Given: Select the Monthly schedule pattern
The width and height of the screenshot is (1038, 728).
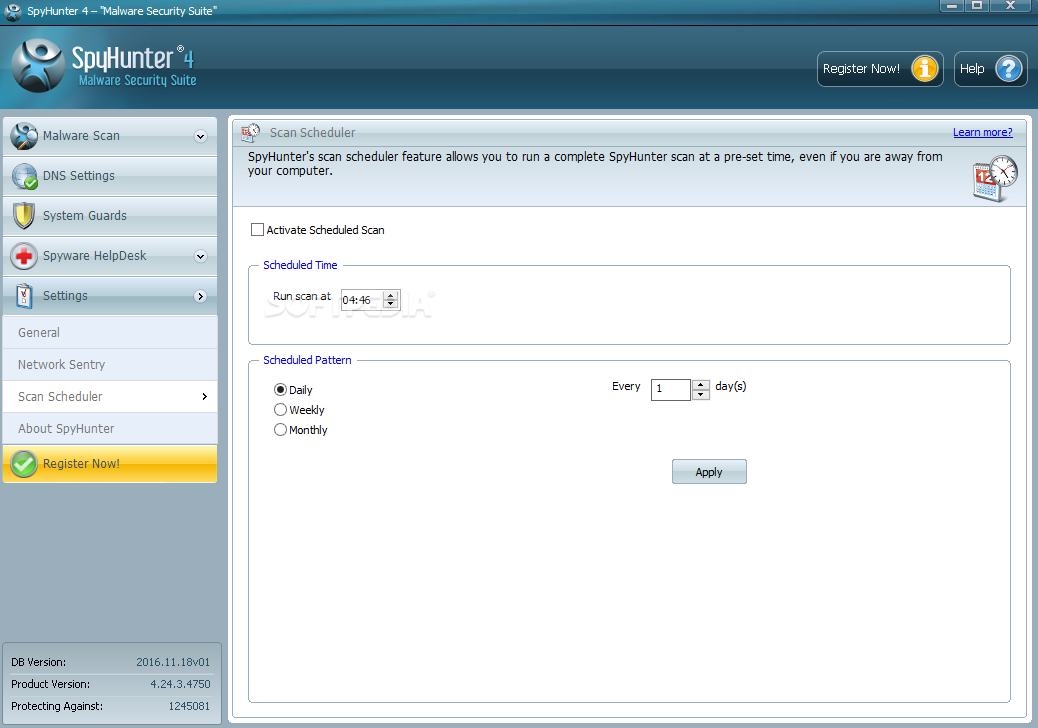Looking at the screenshot, I should (281, 430).
